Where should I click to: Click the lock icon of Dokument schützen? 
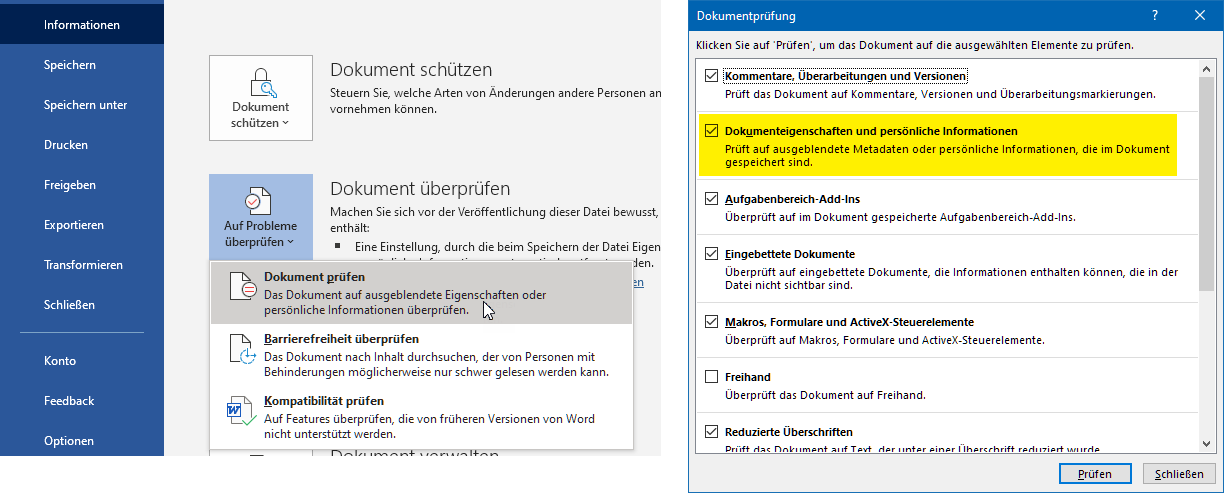[261, 82]
